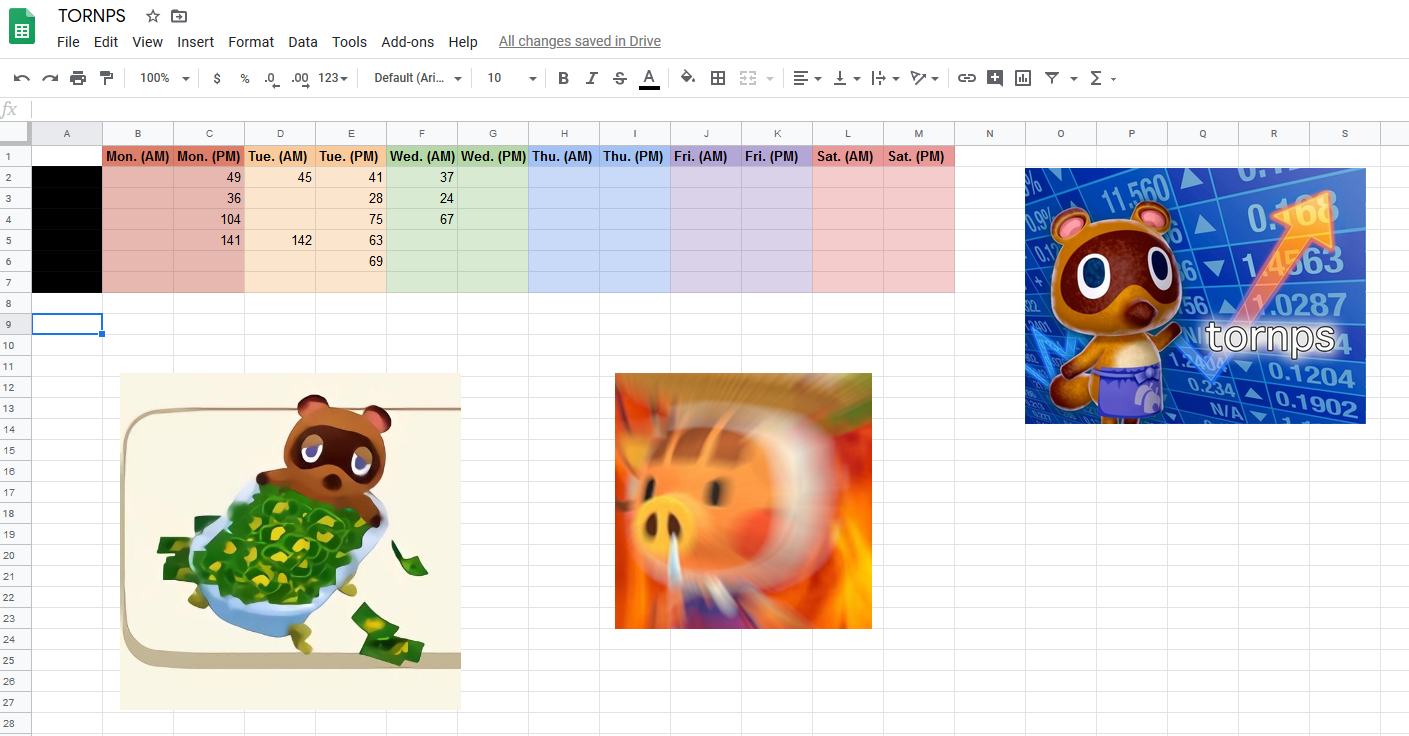This screenshot has width=1409, height=736.
Task: Toggle Bold formatting
Action: (x=563, y=78)
